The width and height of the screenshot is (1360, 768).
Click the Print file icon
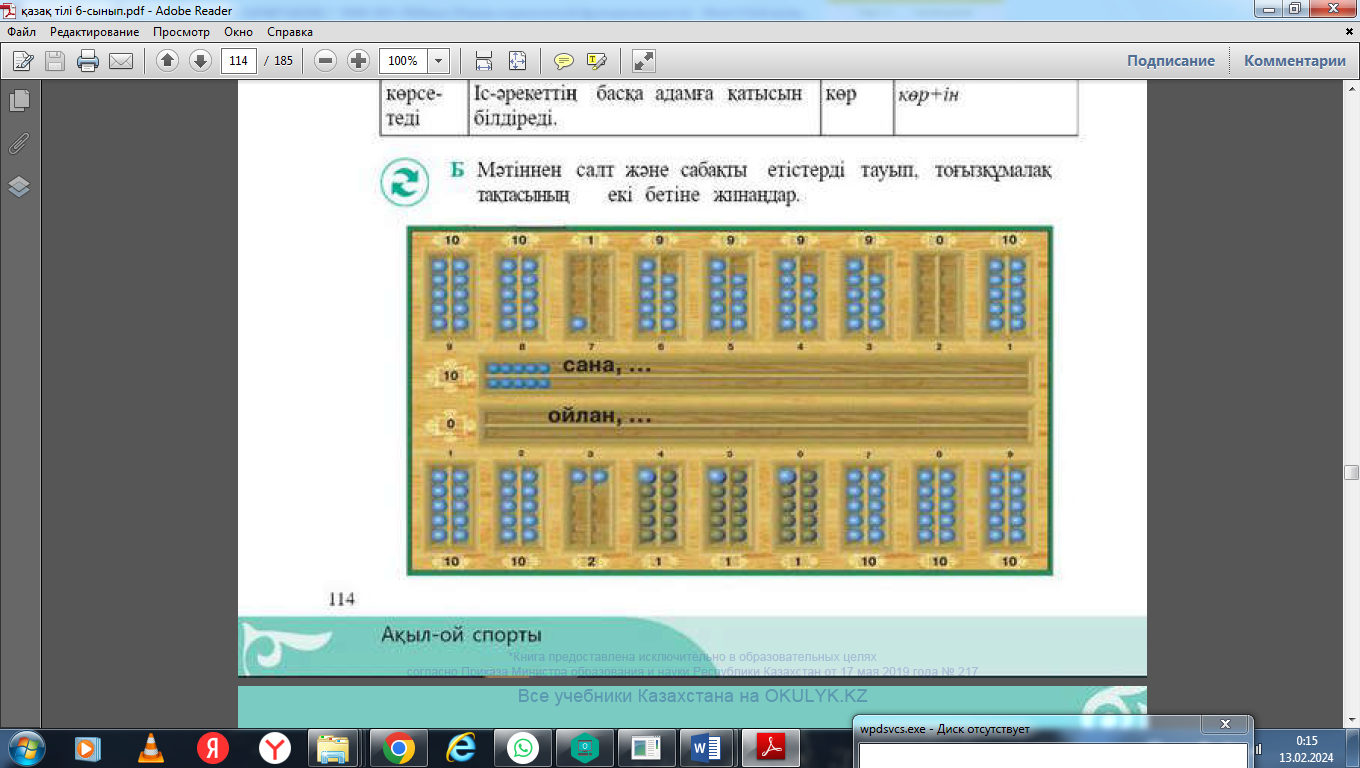[88, 61]
